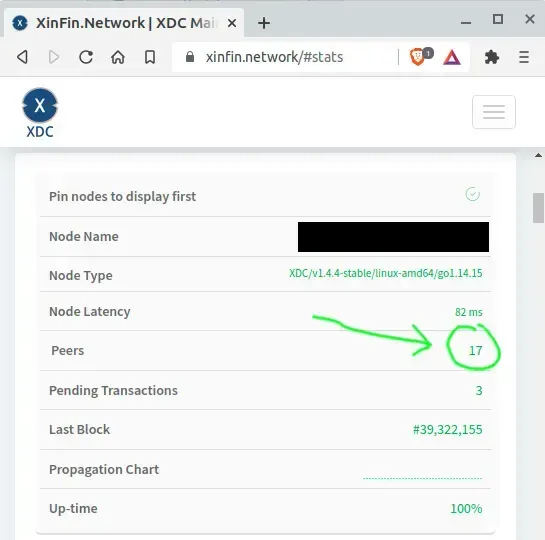Click the scrollbar up arrow
Viewport: 545px width, 540px height.
point(538,155)
